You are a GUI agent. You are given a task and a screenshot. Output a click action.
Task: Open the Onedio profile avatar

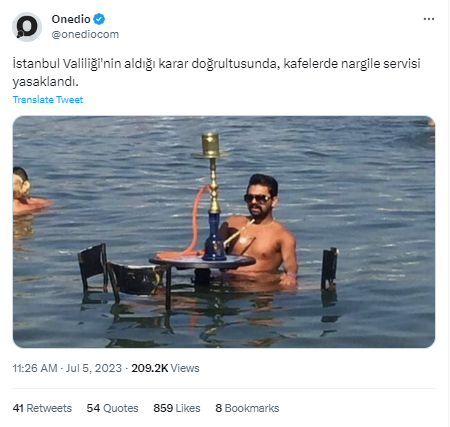tap(27, 27)
